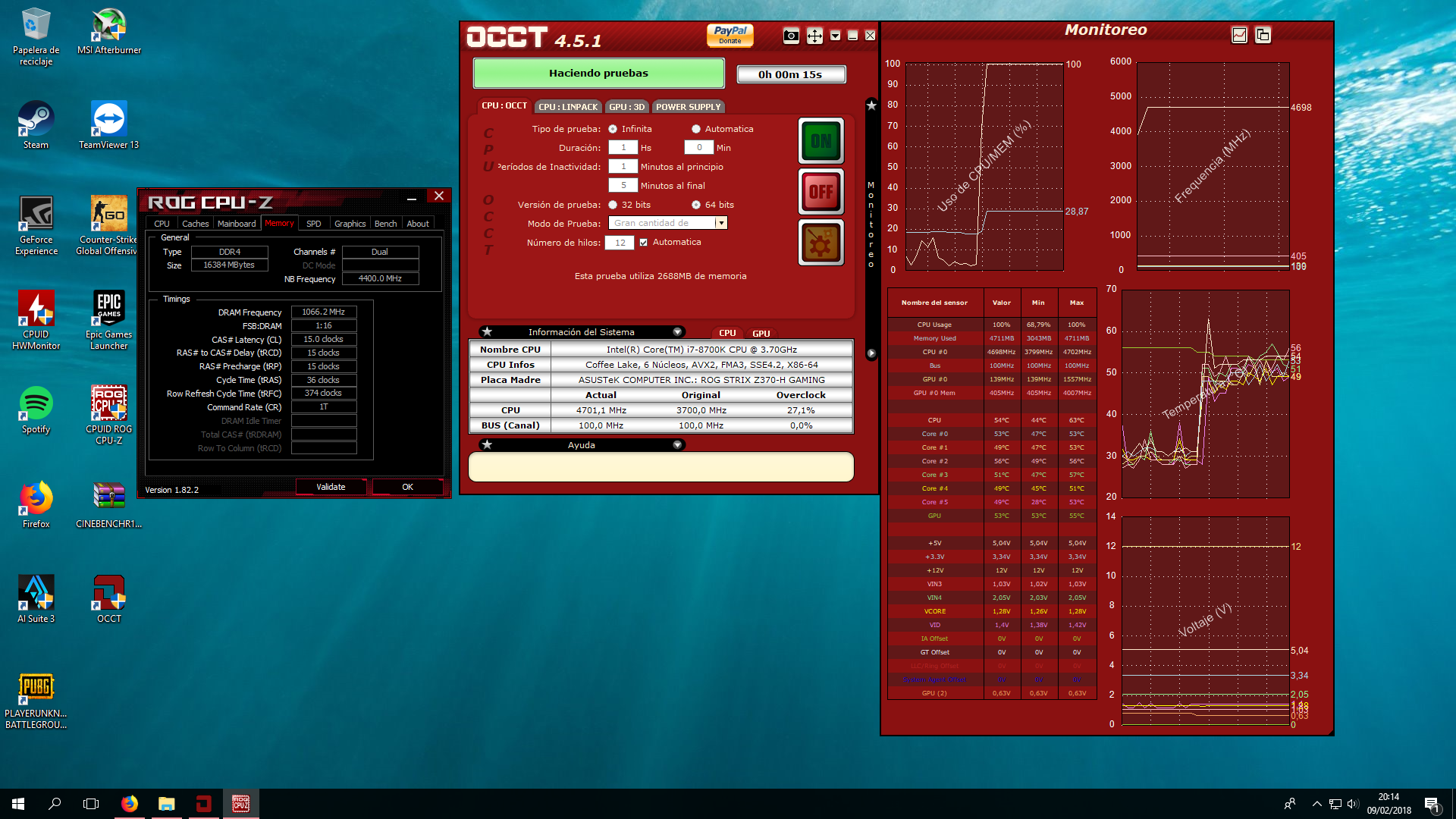Open taskbar search magnifier

[55, 804]
